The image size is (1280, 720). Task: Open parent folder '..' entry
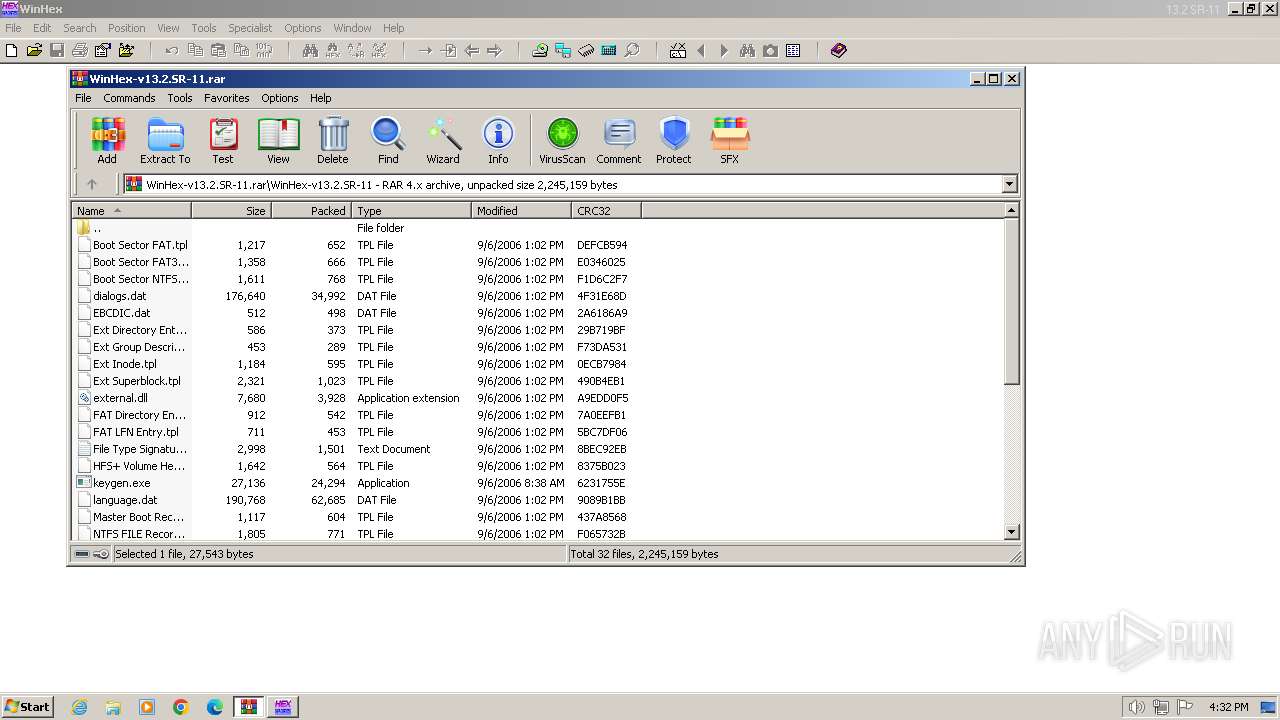point(96,228)
